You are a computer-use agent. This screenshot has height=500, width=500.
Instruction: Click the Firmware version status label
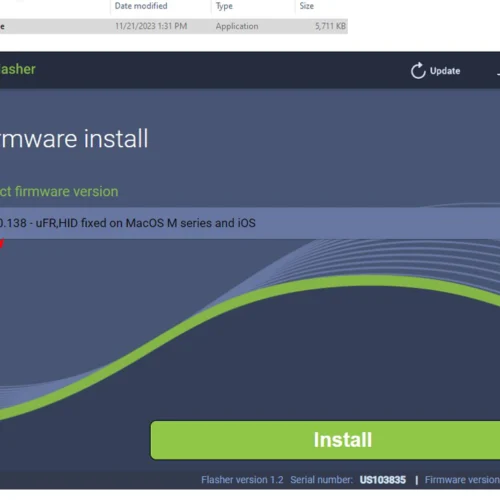(462, 480)
